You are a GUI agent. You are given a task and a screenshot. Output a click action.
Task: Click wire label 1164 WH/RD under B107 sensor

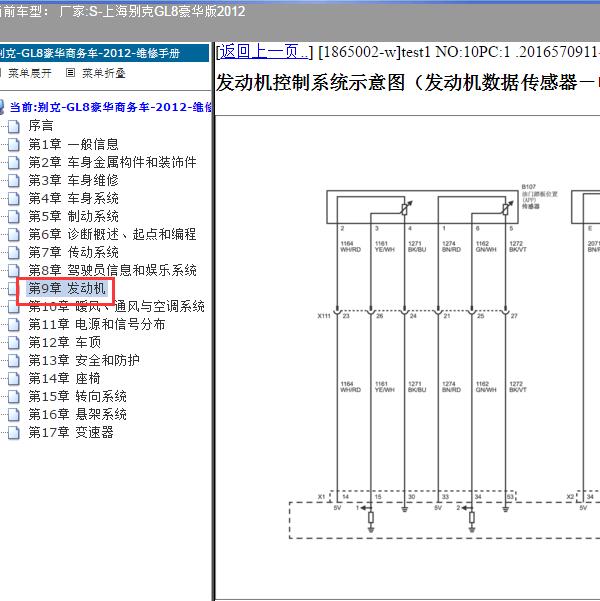pyautogui.click(x=350, y=246)
